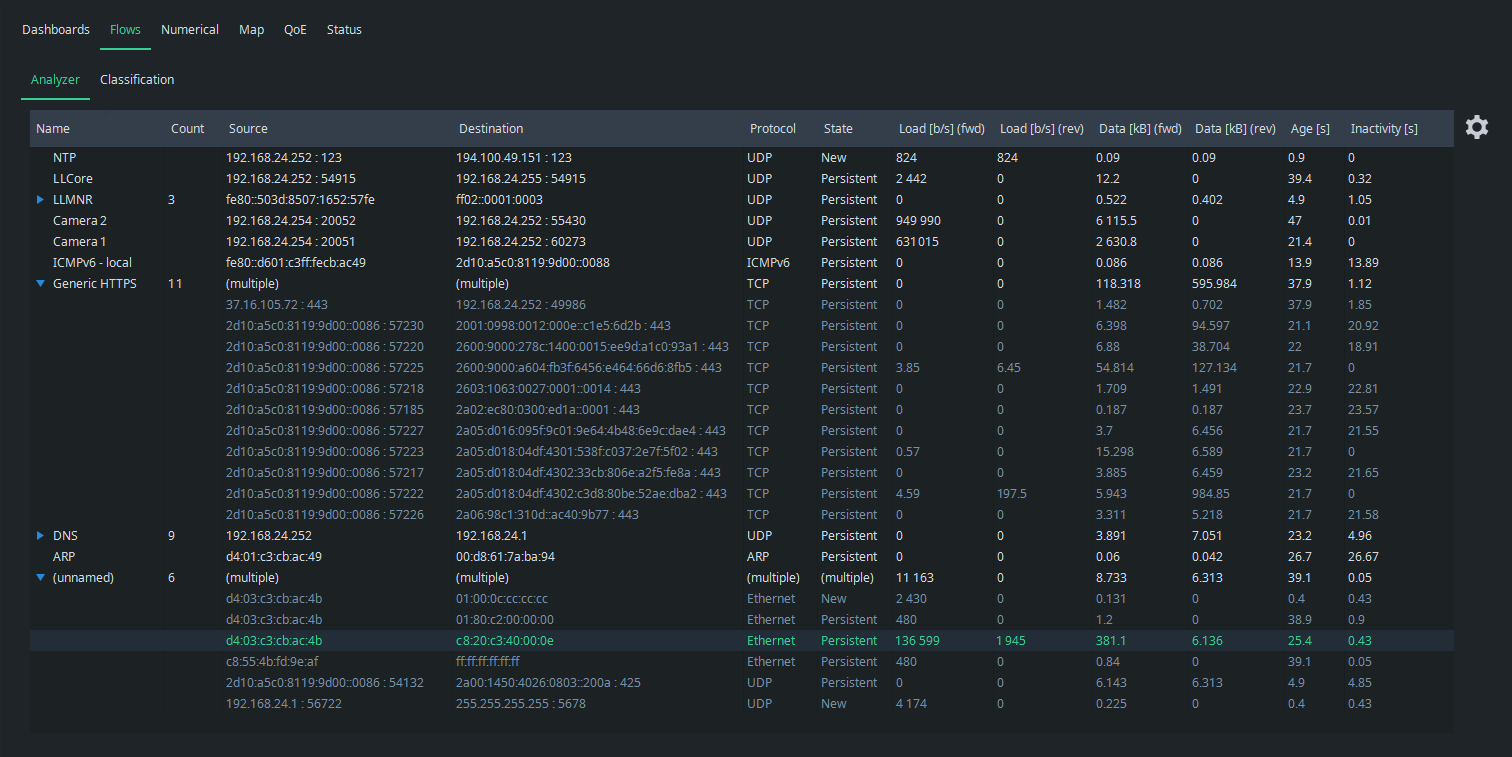The image size is (1512, 757).
Task: Select the Analyzer sub-tab
Action: [55, 80]
